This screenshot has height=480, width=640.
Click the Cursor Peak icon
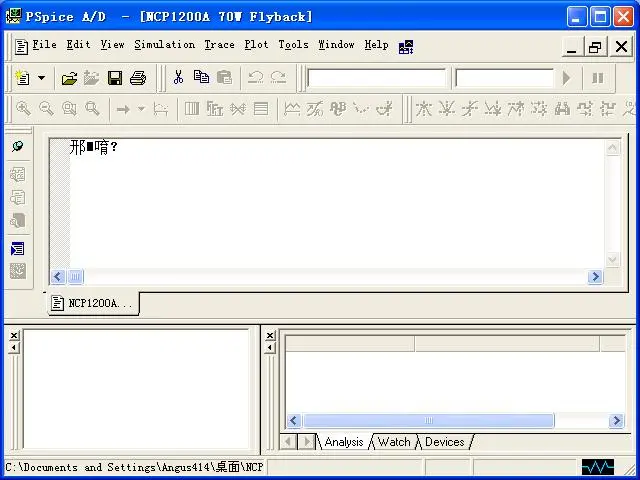[x=424, y=109]
